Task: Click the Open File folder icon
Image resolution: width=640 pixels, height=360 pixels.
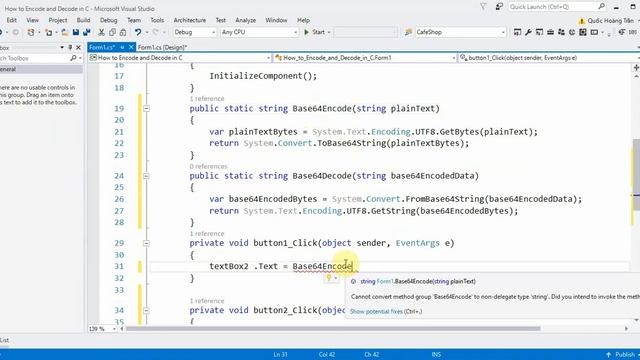Action: tap(64, 32)
